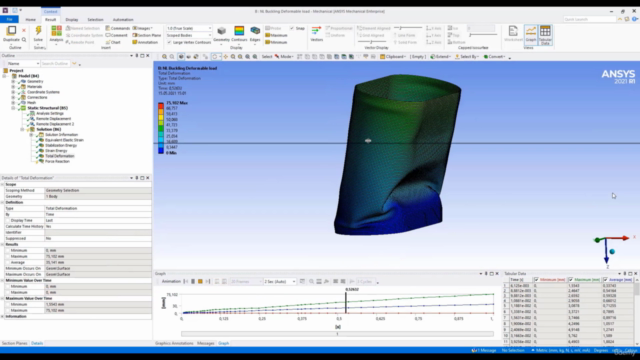The width and height of the screenshot is (640, 360).
Task: Click the time marker on the graph
Action: pyautogui.click(x=346, y=302)
